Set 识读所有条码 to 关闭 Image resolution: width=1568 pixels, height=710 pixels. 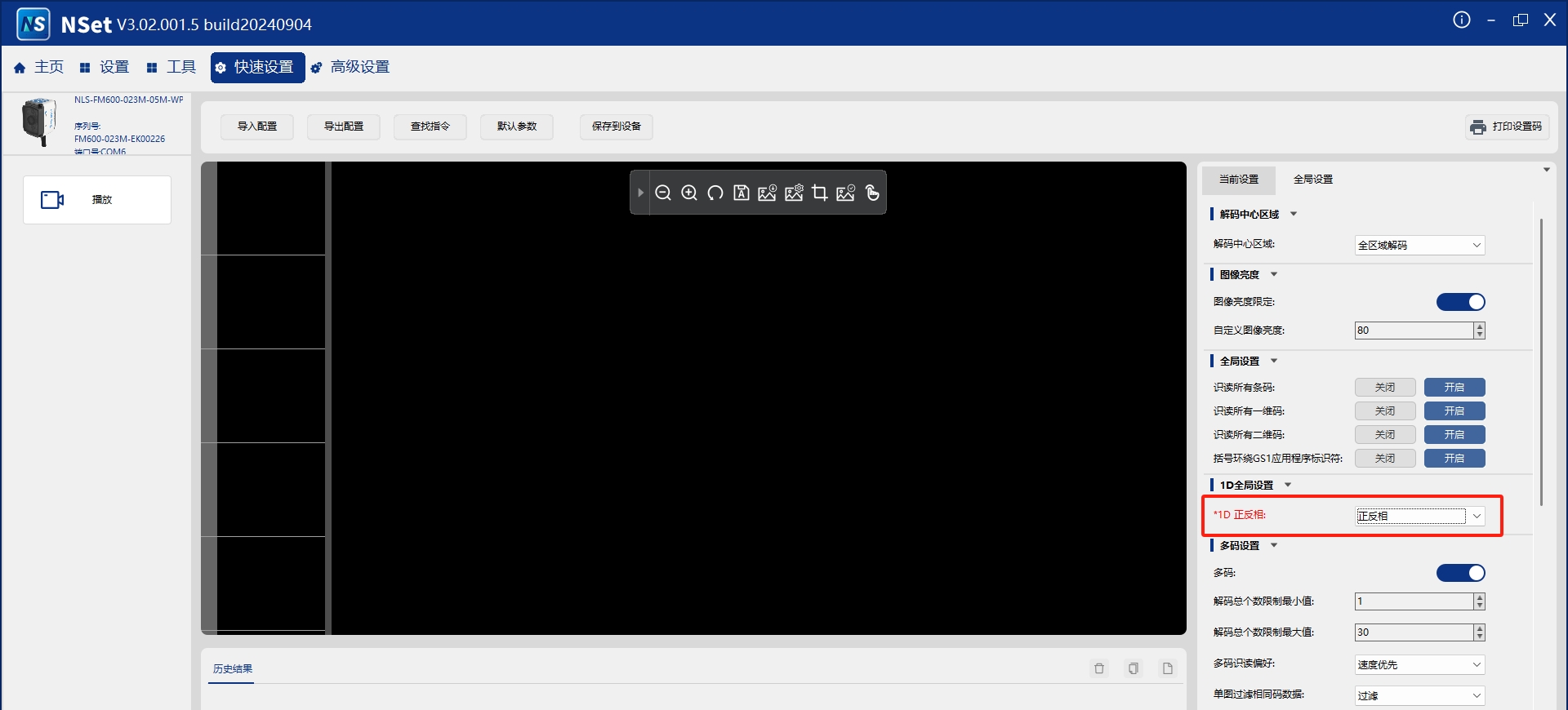(1385, 388)
